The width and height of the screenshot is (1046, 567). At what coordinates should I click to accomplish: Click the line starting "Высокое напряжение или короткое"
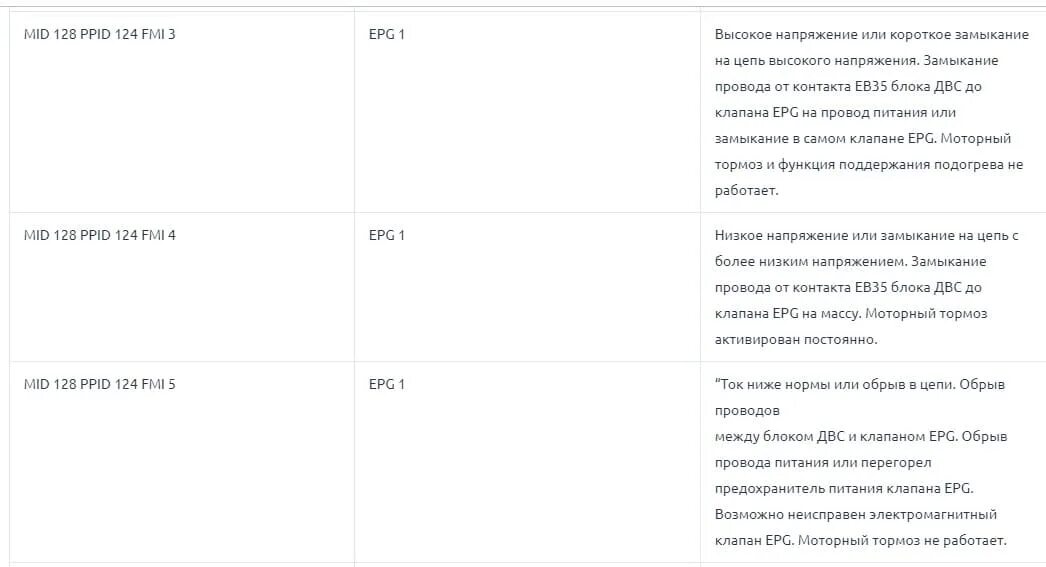871,35
